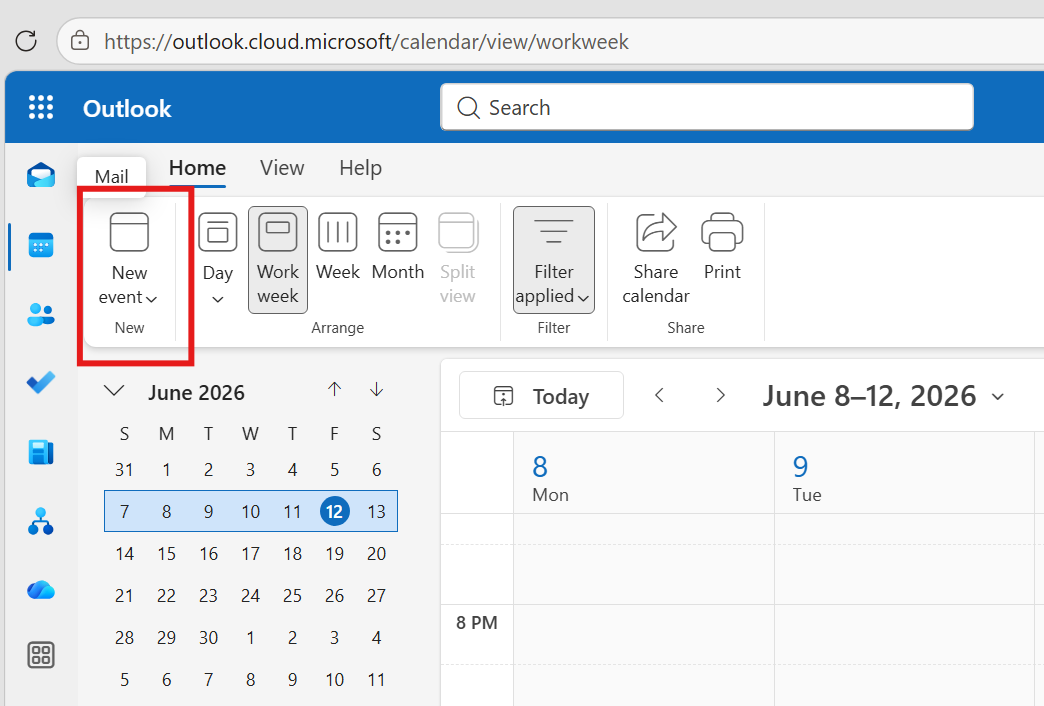Click inside the Search box
Image resolution: width=1044 pixels, height=706 pixels.
click(x=706, y=107)
